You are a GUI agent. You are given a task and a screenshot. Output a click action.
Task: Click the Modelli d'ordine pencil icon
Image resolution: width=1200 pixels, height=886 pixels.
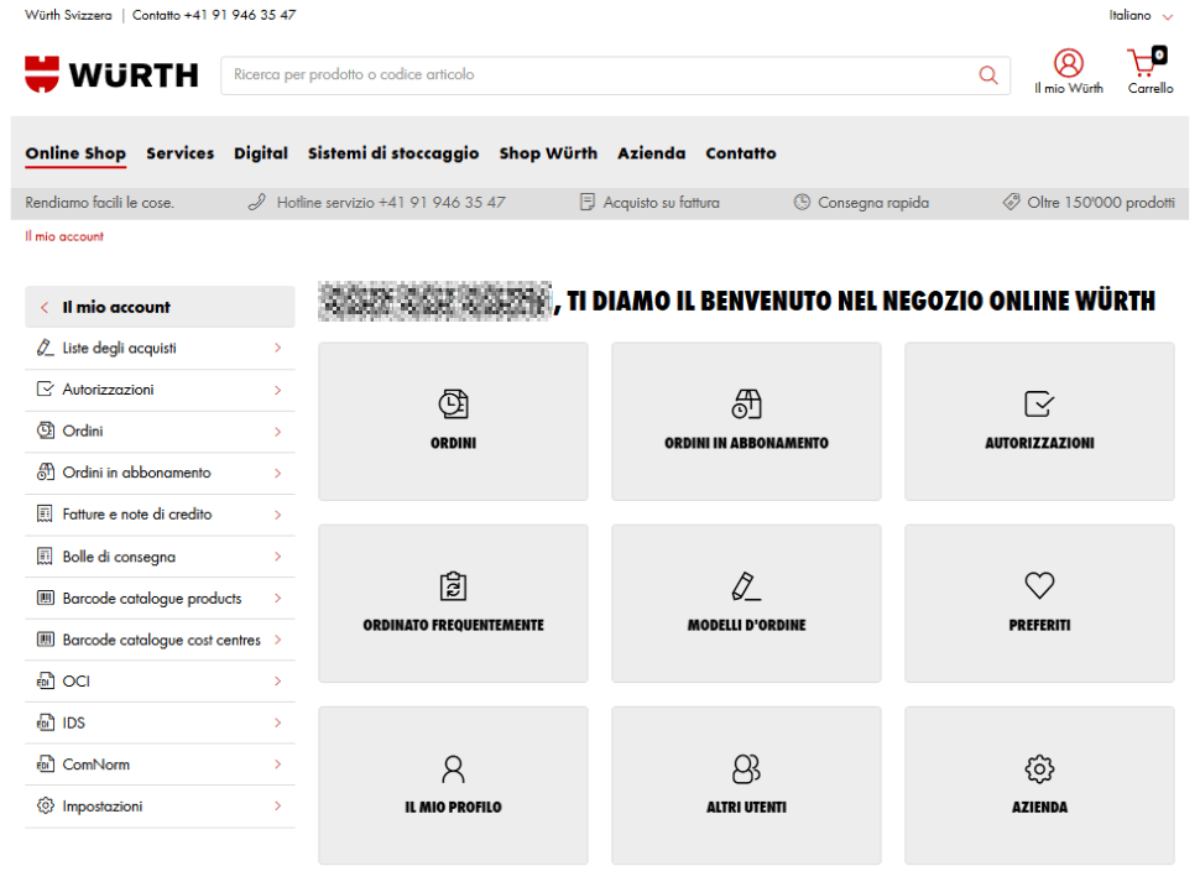[746, 585]
